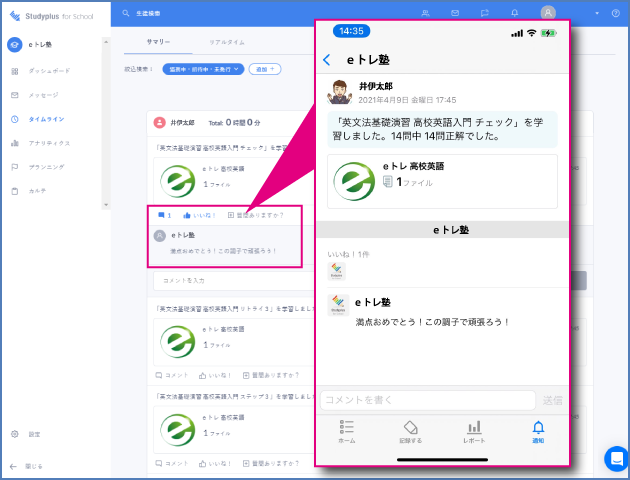The width and height of the screenshot is (630, 480).
Task: Click 質問ありますか? under the リトライ3 post
Action: [271, 375]
